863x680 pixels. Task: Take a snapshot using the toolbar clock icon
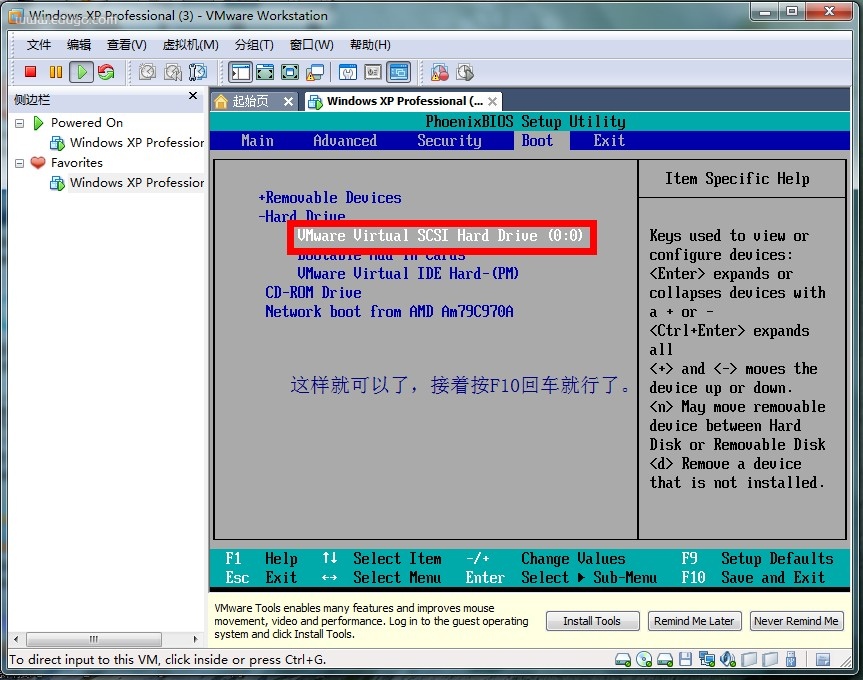point(147,72)
